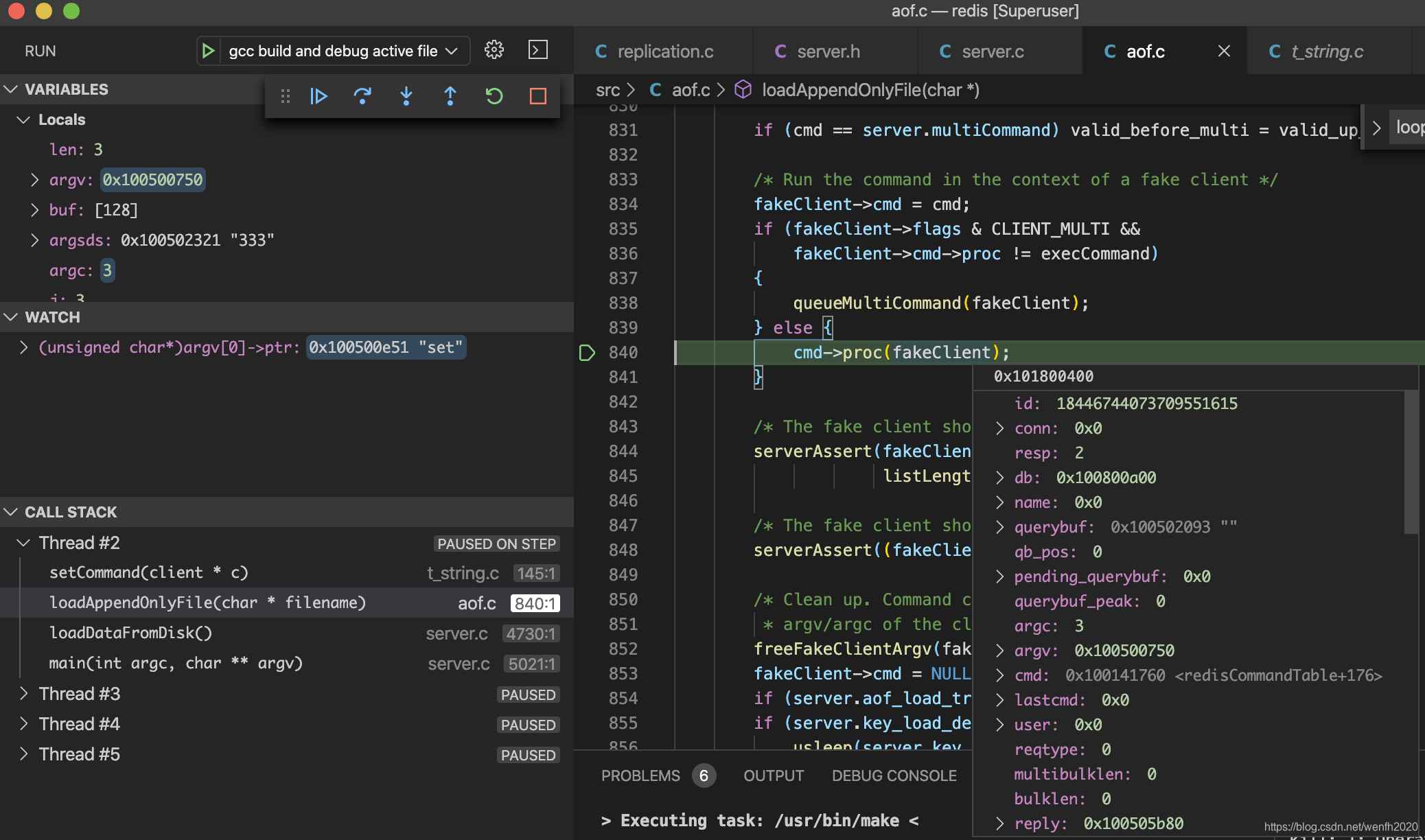Expand querybuf in hover tooltip

(x=1000, y=527)
